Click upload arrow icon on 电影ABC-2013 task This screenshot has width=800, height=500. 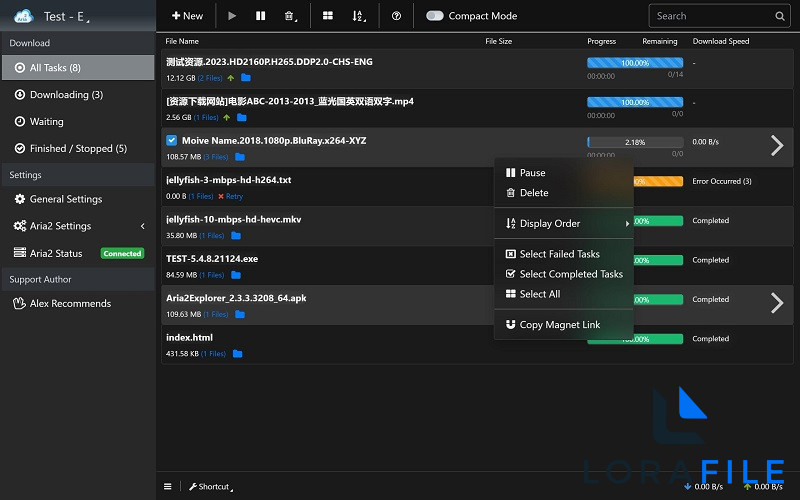[x=227, y=117]
